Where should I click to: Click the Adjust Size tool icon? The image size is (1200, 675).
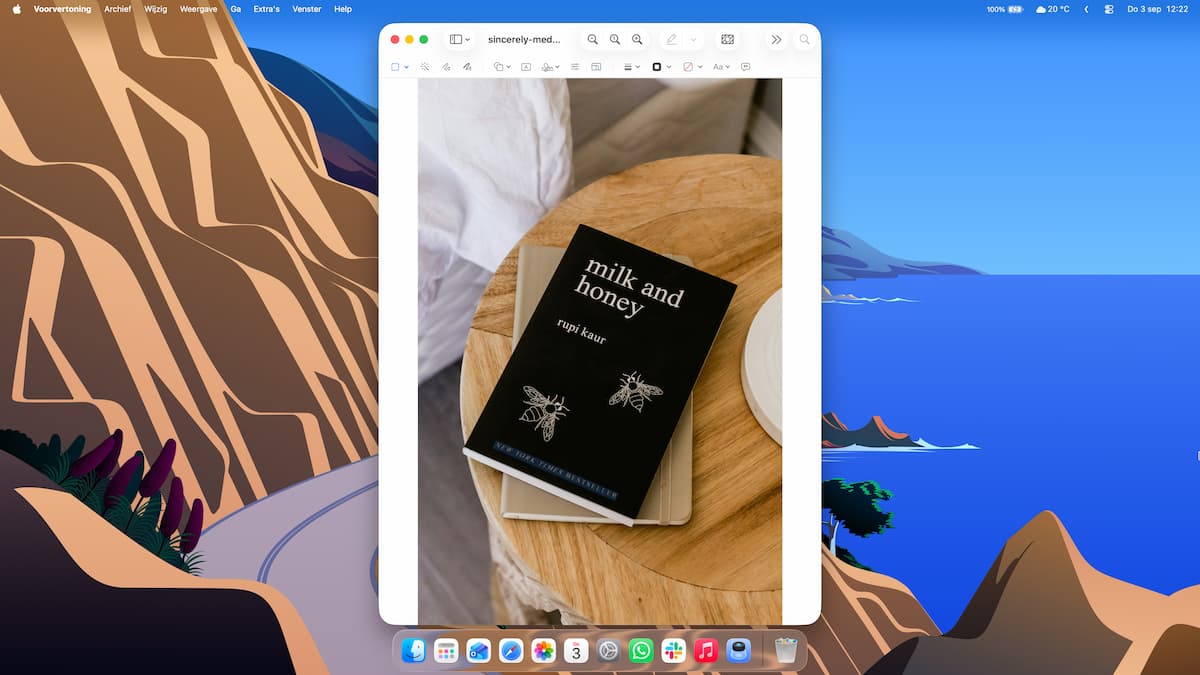[596, 67]
